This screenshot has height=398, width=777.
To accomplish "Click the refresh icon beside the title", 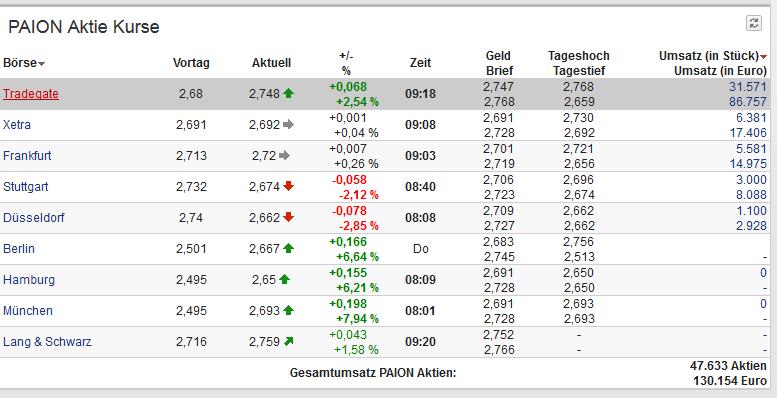I will point(754,23).
